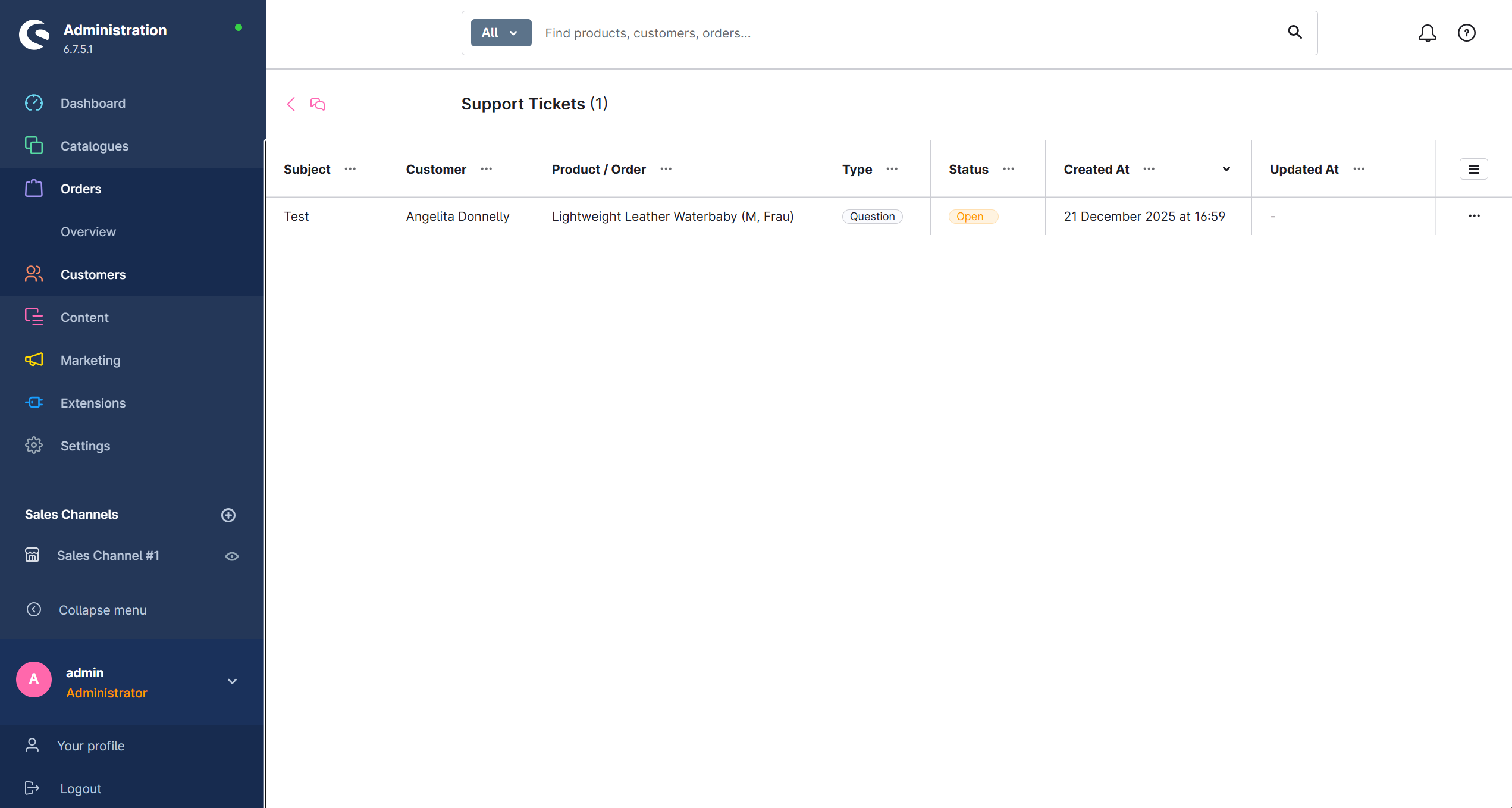Open the notifications bell
The image size is (1512, 808).
click(1428, 33)
